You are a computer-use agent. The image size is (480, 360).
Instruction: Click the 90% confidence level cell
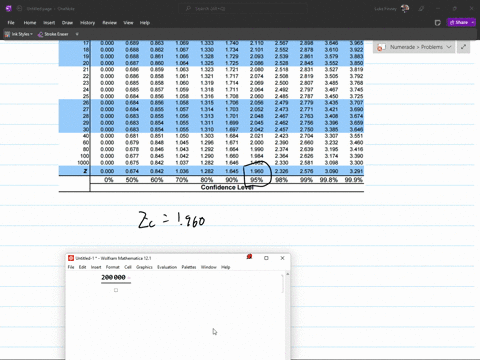tap(232, 180)
